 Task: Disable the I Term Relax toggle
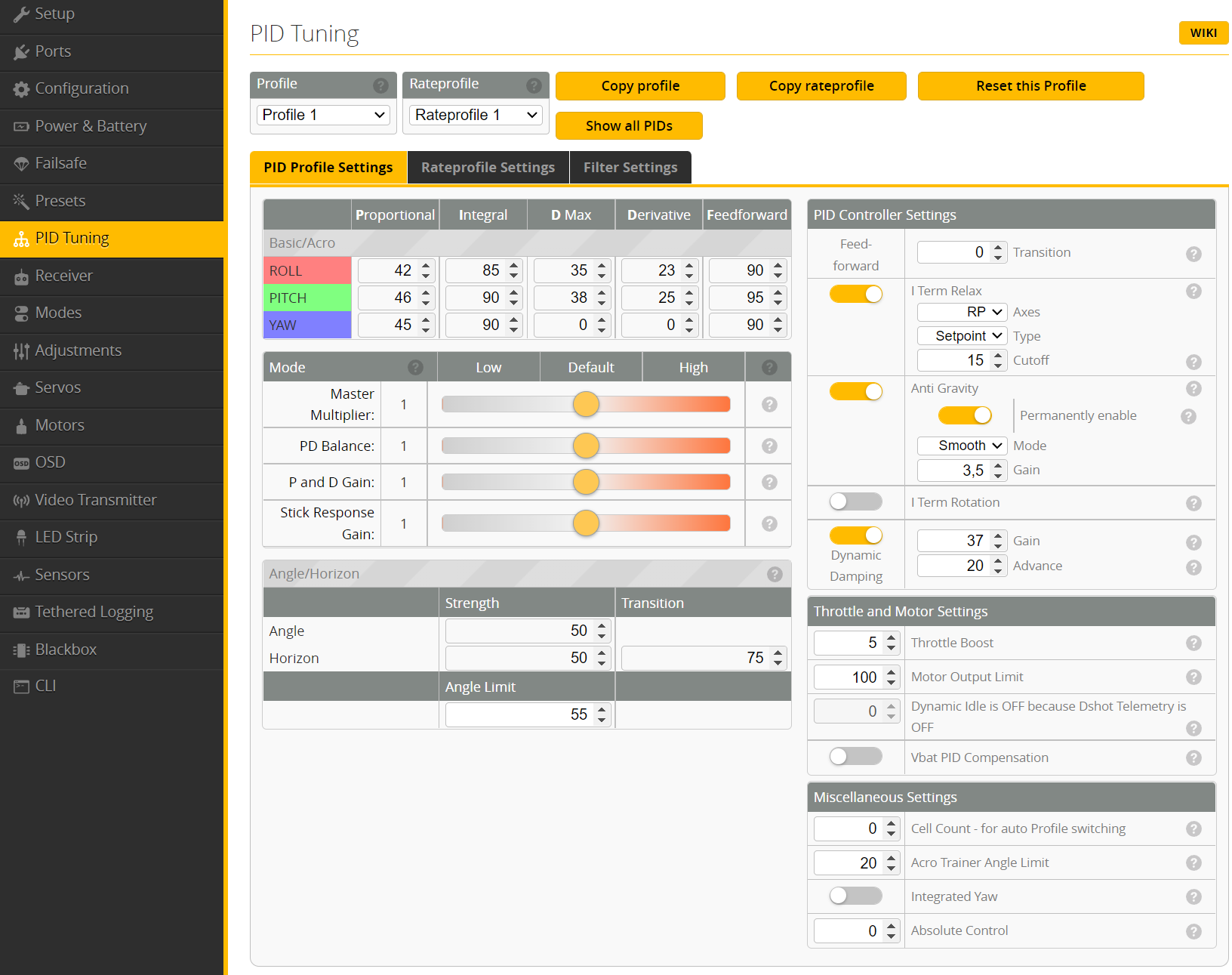(855, 295)
